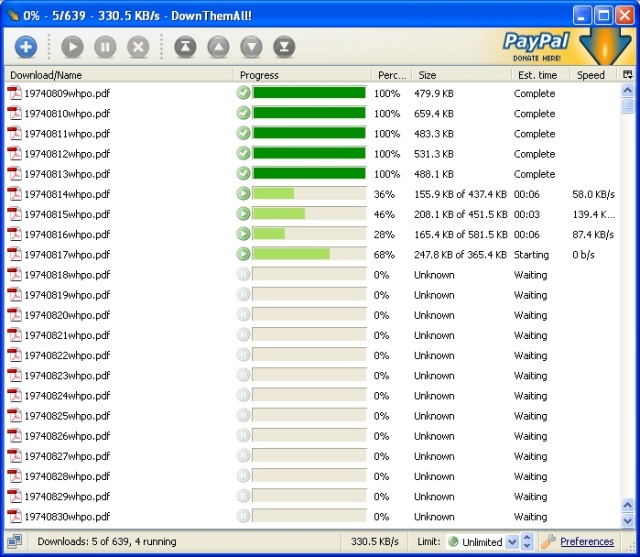Viewport: 640px width, 557px height.
Task: Click the PDF icon of 19740812whpo.pdf
Action: (x=15, y=153)
